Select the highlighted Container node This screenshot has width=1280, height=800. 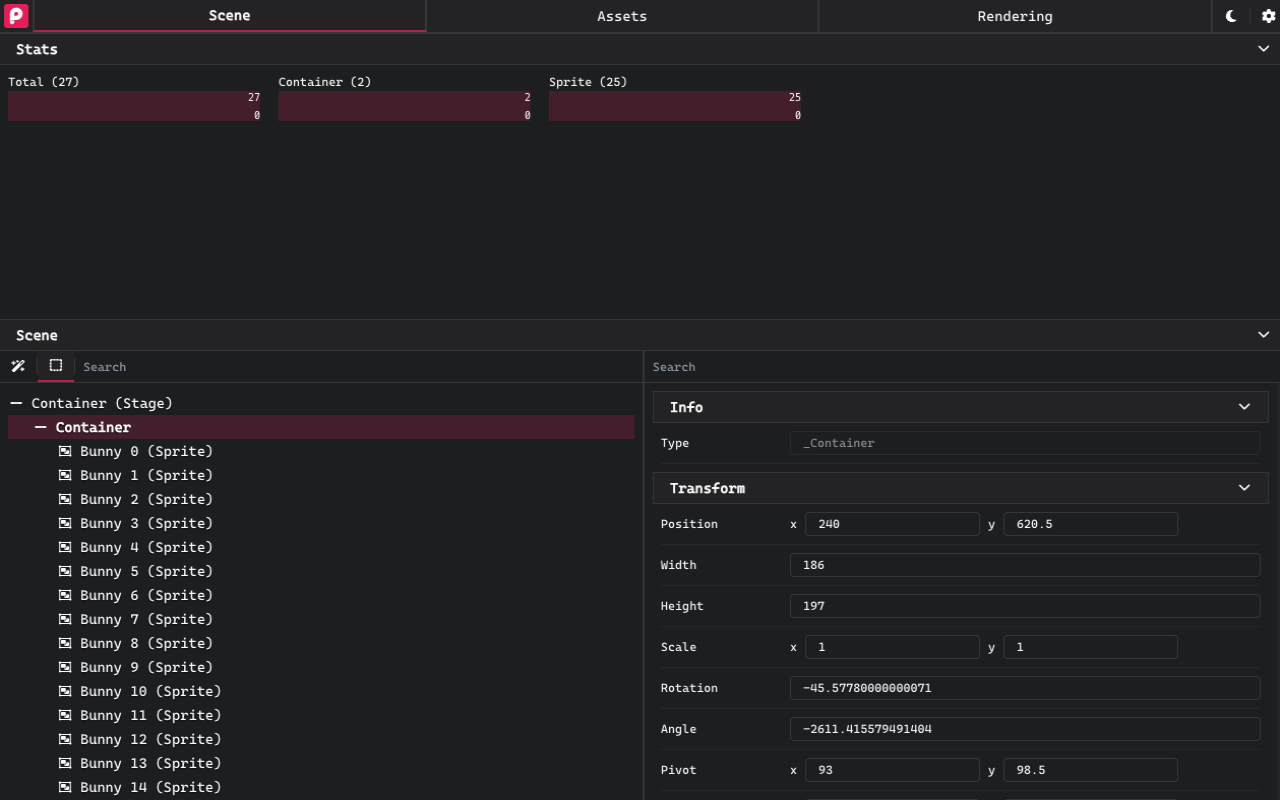(93, 427)
